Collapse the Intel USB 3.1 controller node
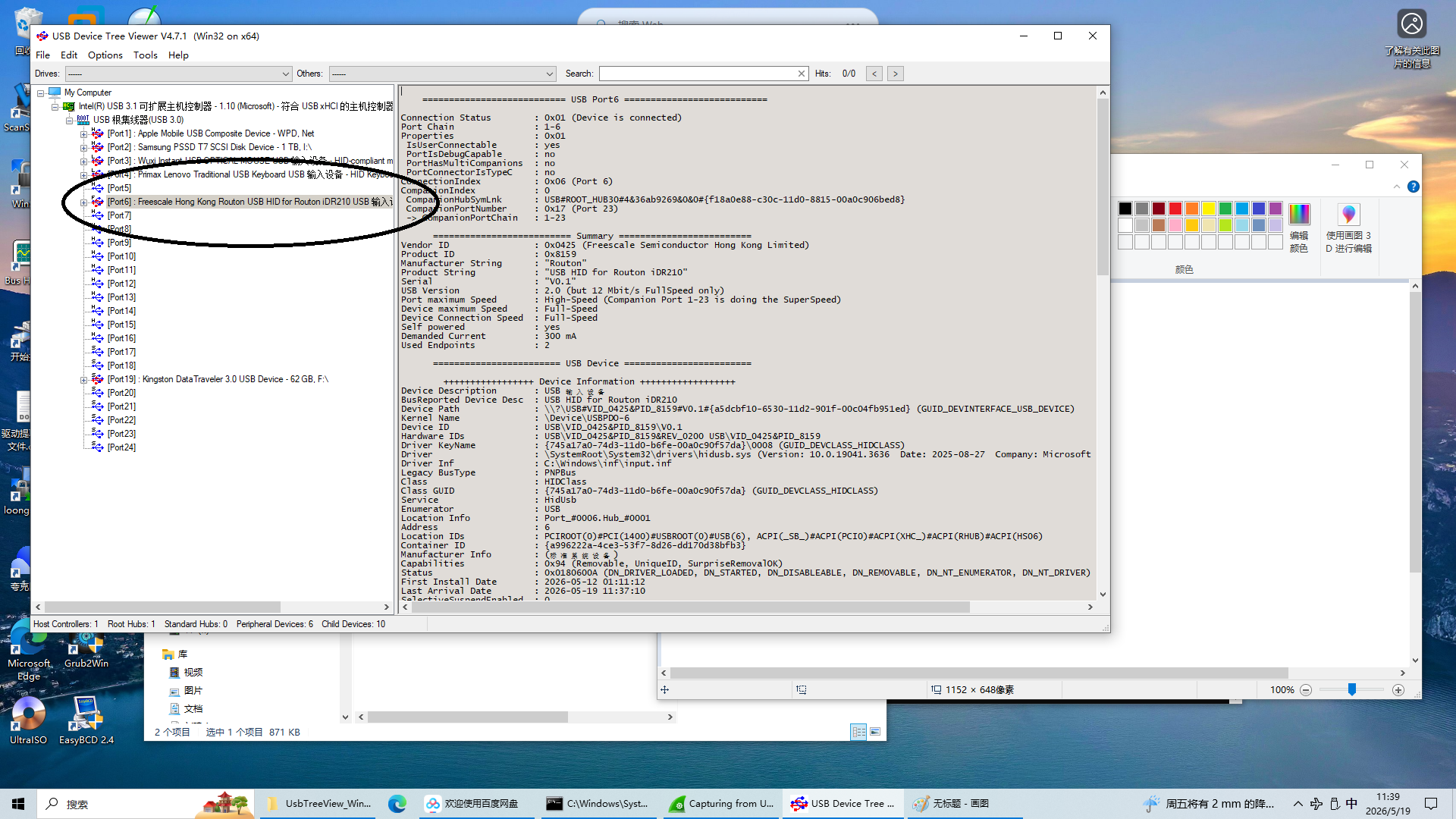1456x819 pixels. click(55, 107)
